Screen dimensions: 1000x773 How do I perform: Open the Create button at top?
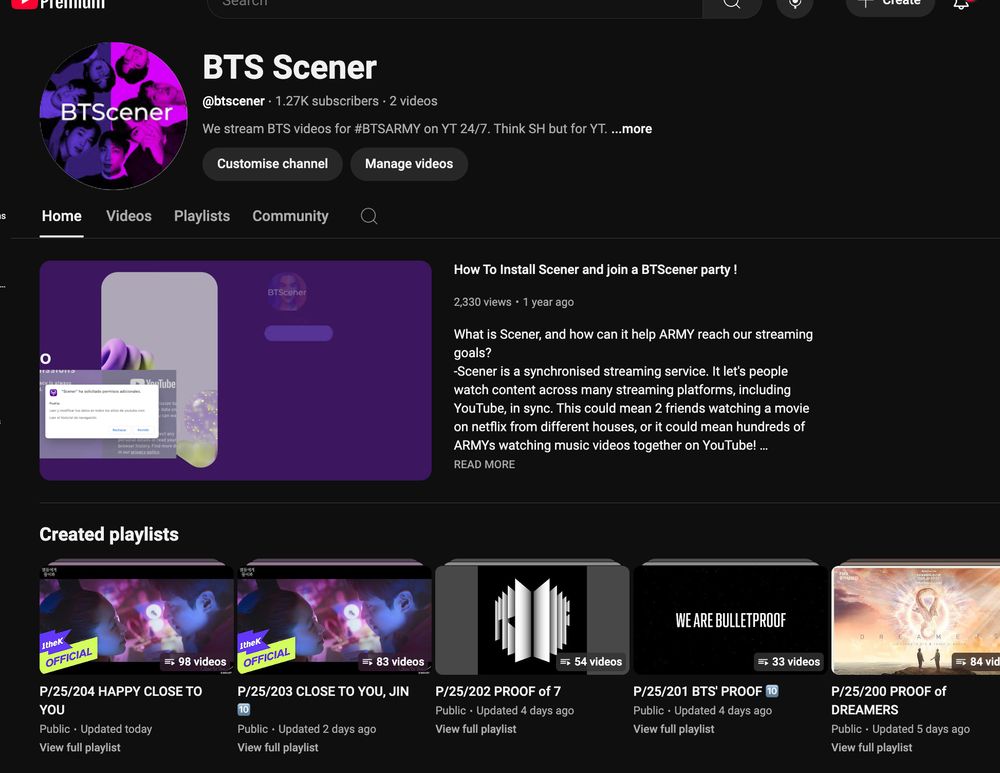pos(890,5)
